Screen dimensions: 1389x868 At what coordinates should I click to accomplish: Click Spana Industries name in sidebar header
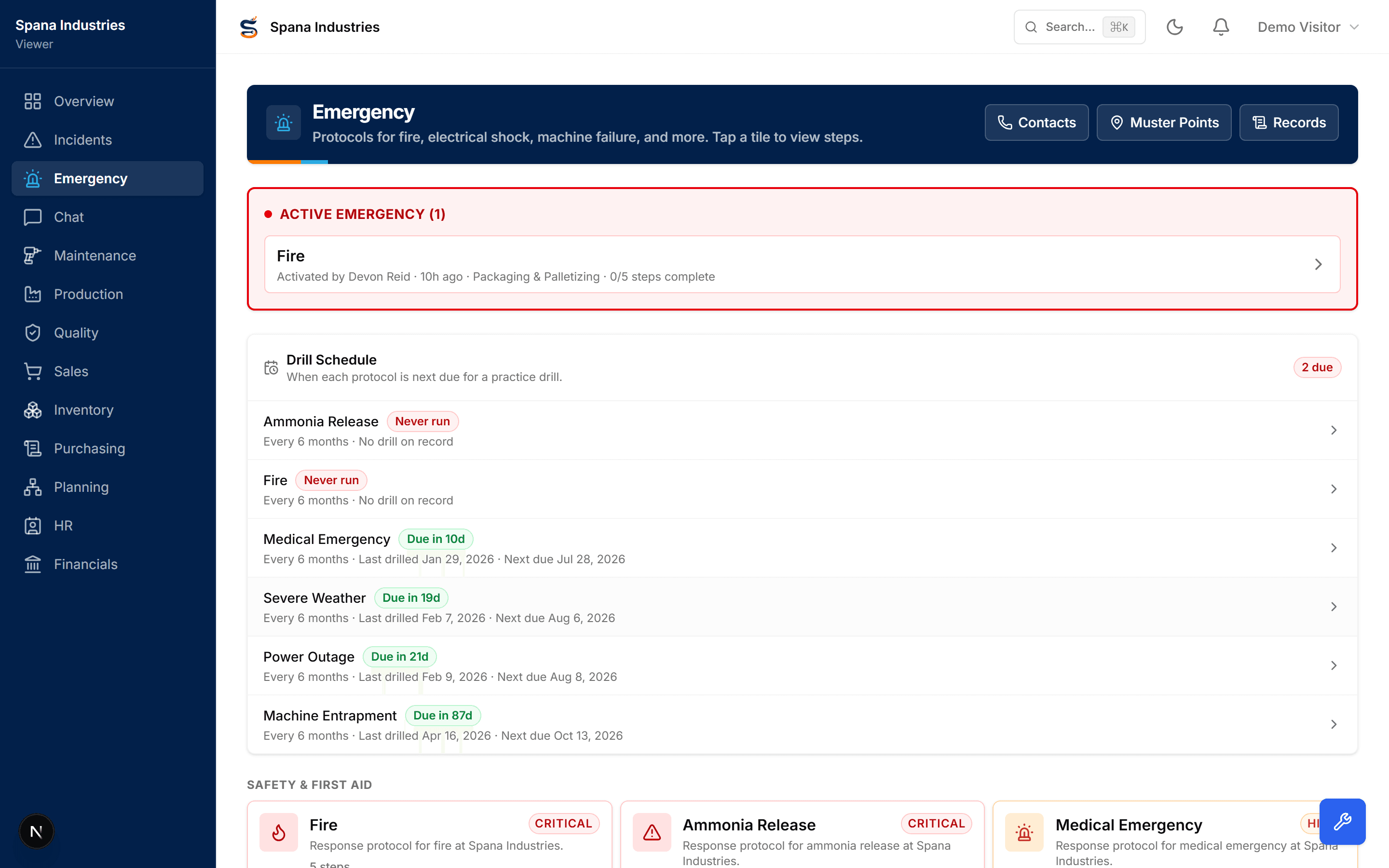(70, 25)
